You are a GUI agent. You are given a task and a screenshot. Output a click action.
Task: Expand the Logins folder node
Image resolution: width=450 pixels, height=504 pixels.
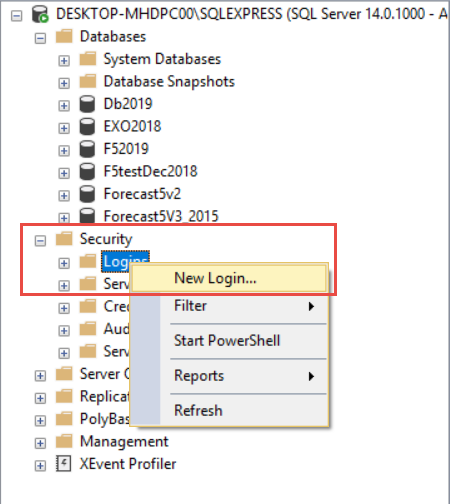[64, 263]
